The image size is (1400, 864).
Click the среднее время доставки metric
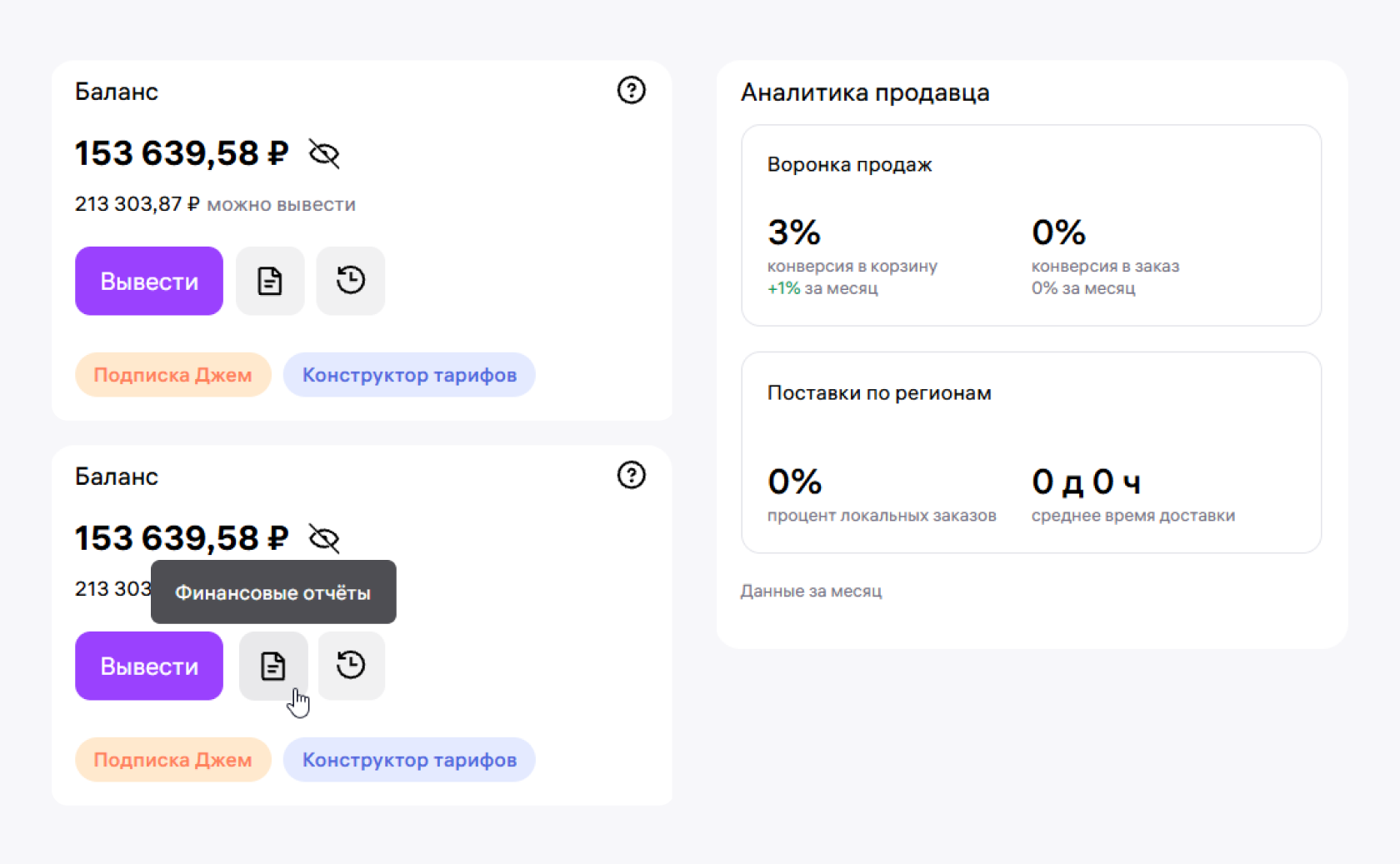tap(1132, 495)
